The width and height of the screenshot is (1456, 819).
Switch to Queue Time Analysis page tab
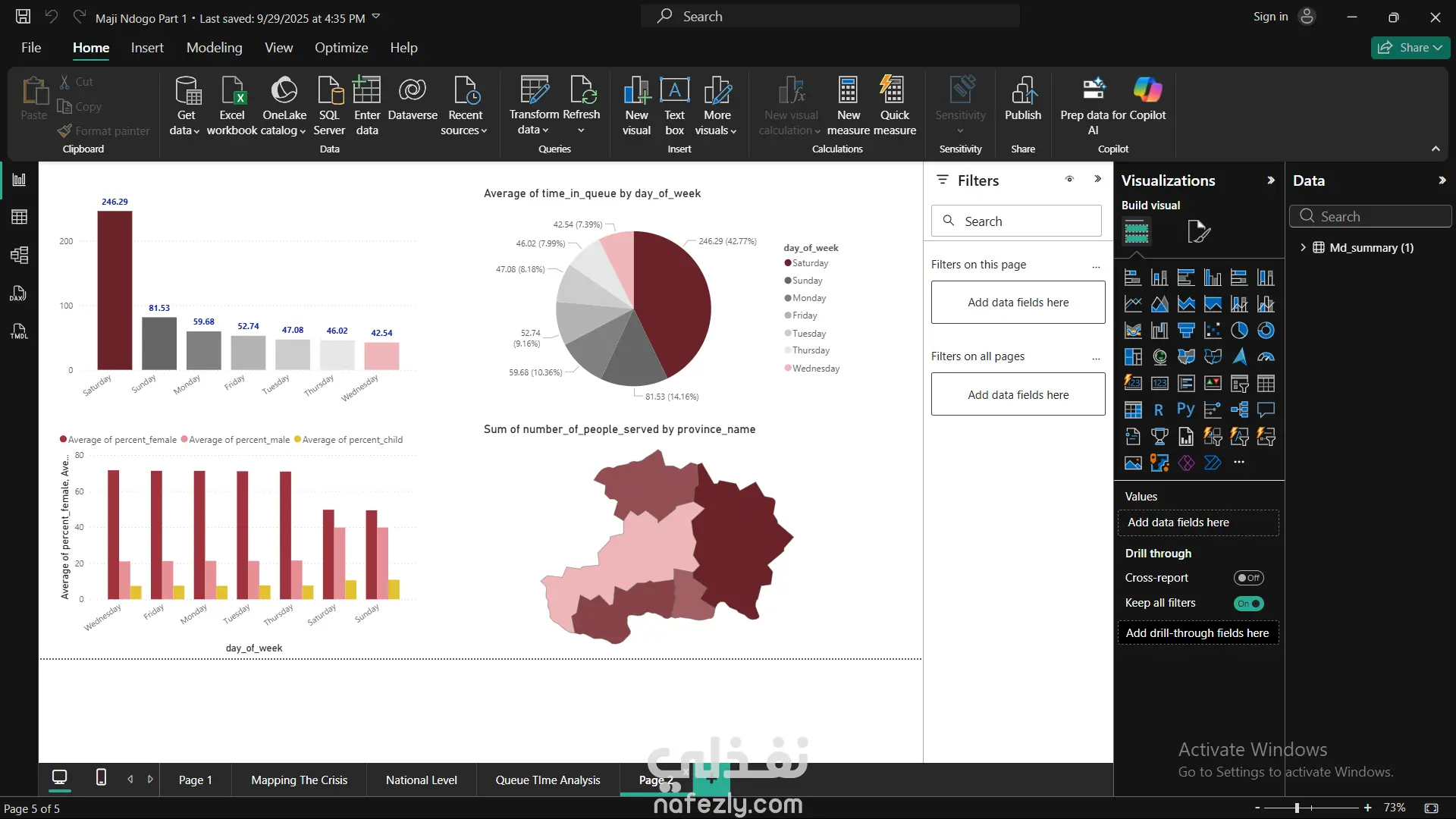coord(548,780)
